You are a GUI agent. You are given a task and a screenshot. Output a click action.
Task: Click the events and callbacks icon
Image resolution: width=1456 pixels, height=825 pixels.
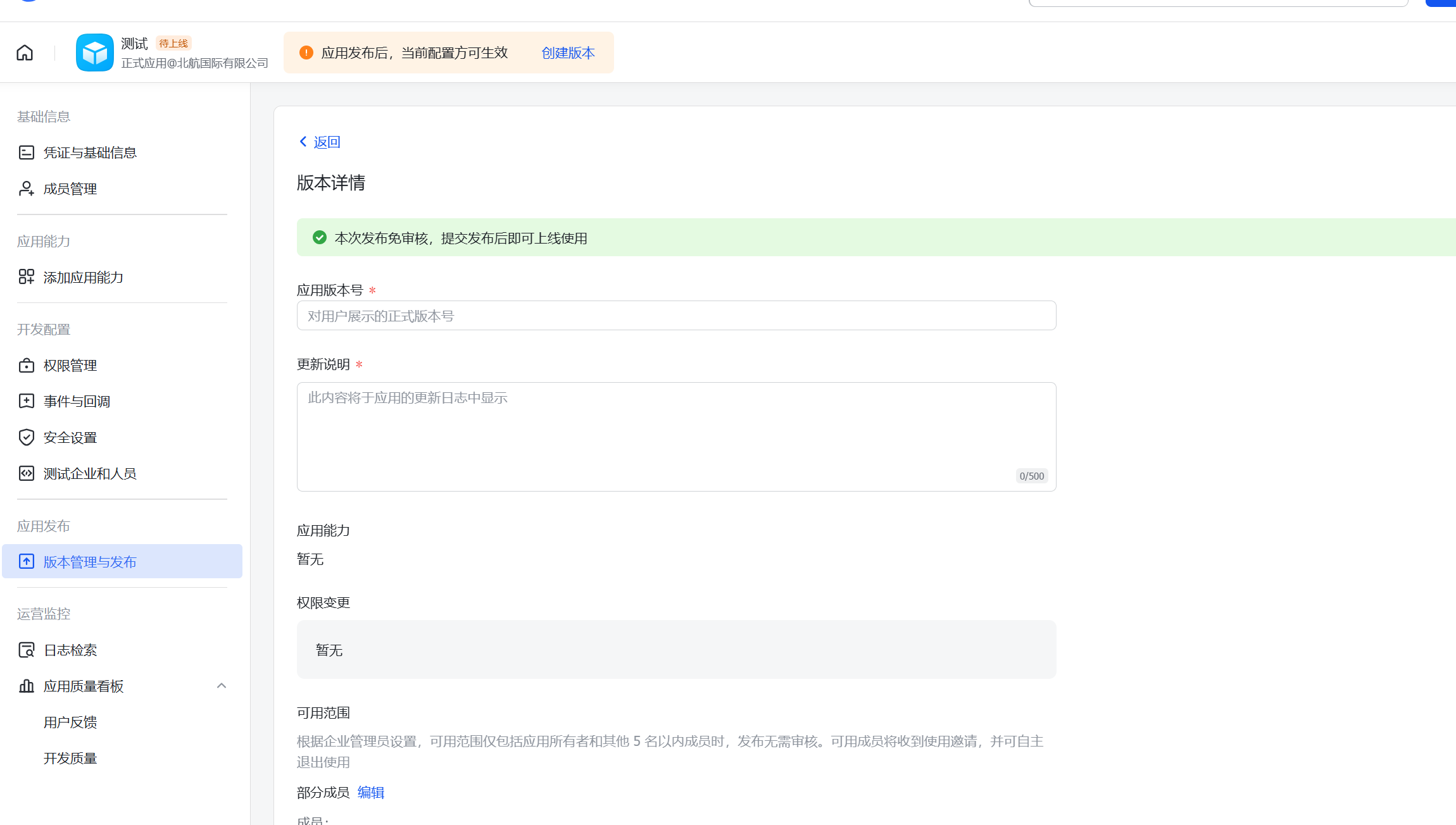pyautogui.click(x=26, y=401)
